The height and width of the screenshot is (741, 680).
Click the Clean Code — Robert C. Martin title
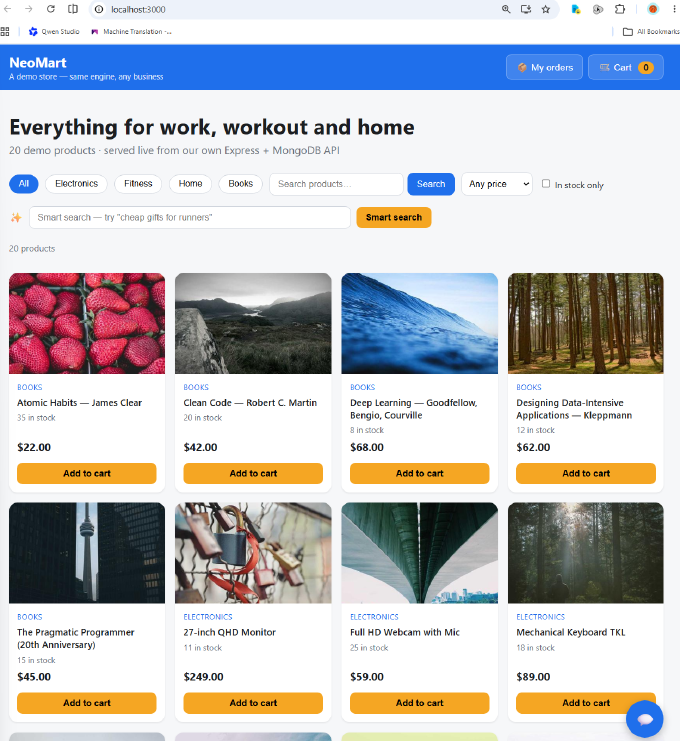250,403
